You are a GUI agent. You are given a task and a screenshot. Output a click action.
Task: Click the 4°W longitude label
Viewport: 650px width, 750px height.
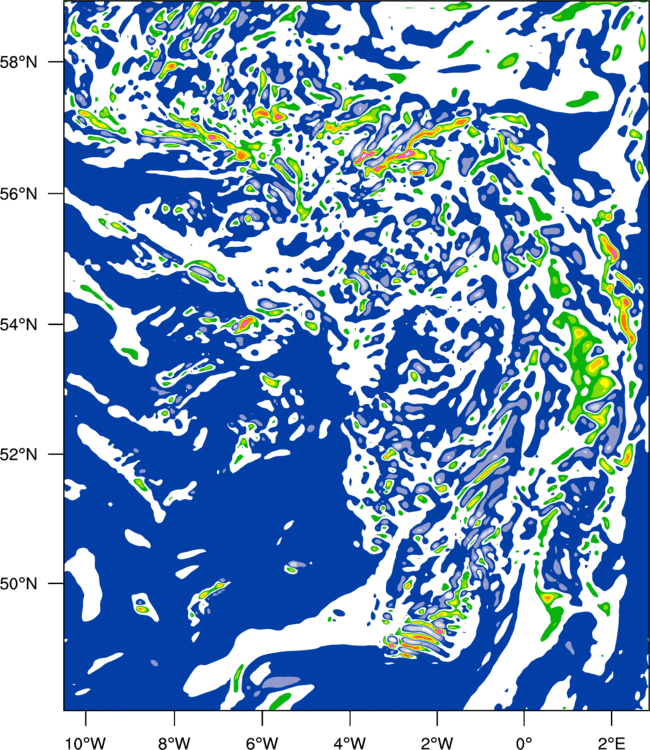click(350, 743)
